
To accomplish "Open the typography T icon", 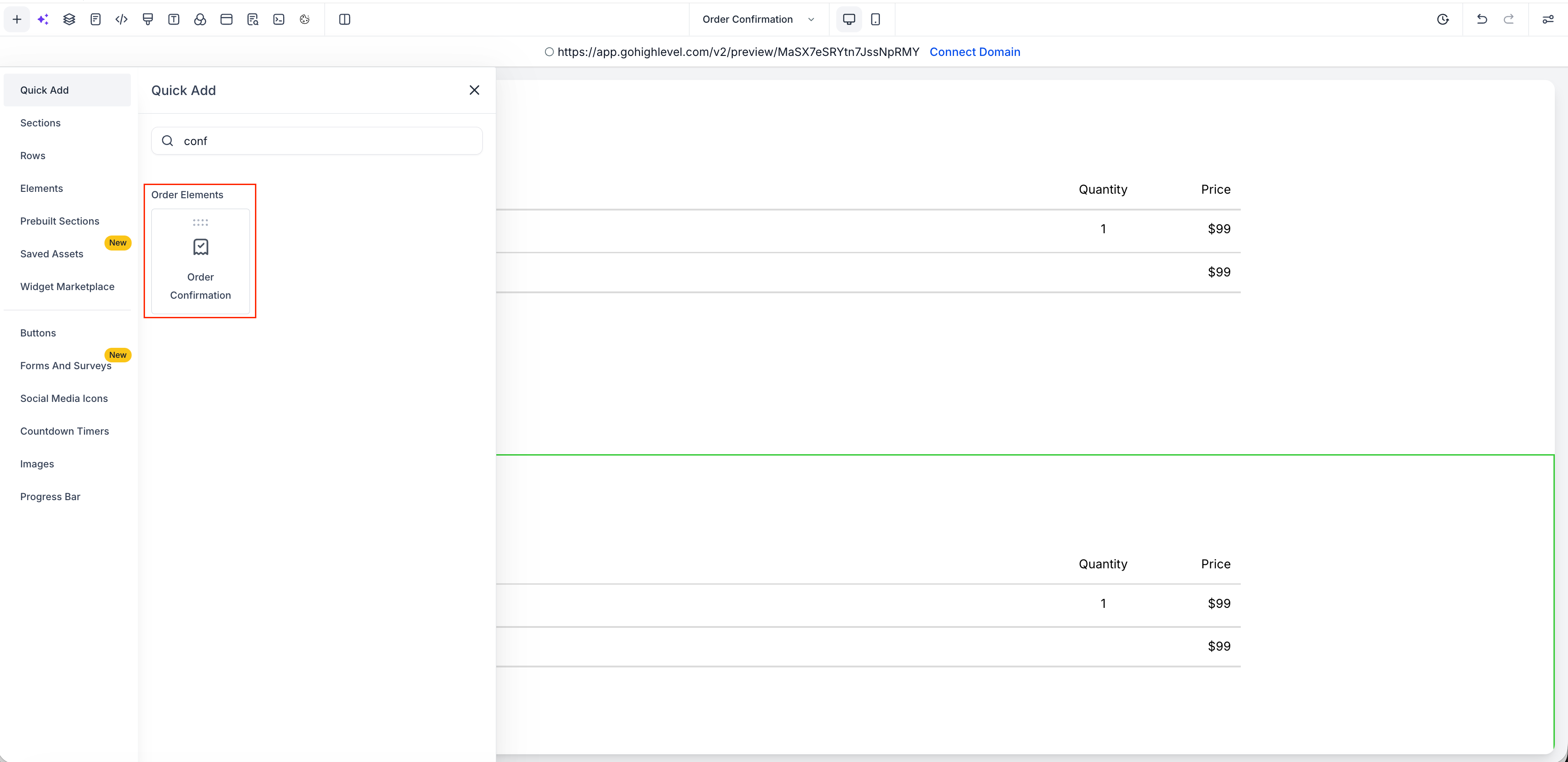I will [174, 20].
